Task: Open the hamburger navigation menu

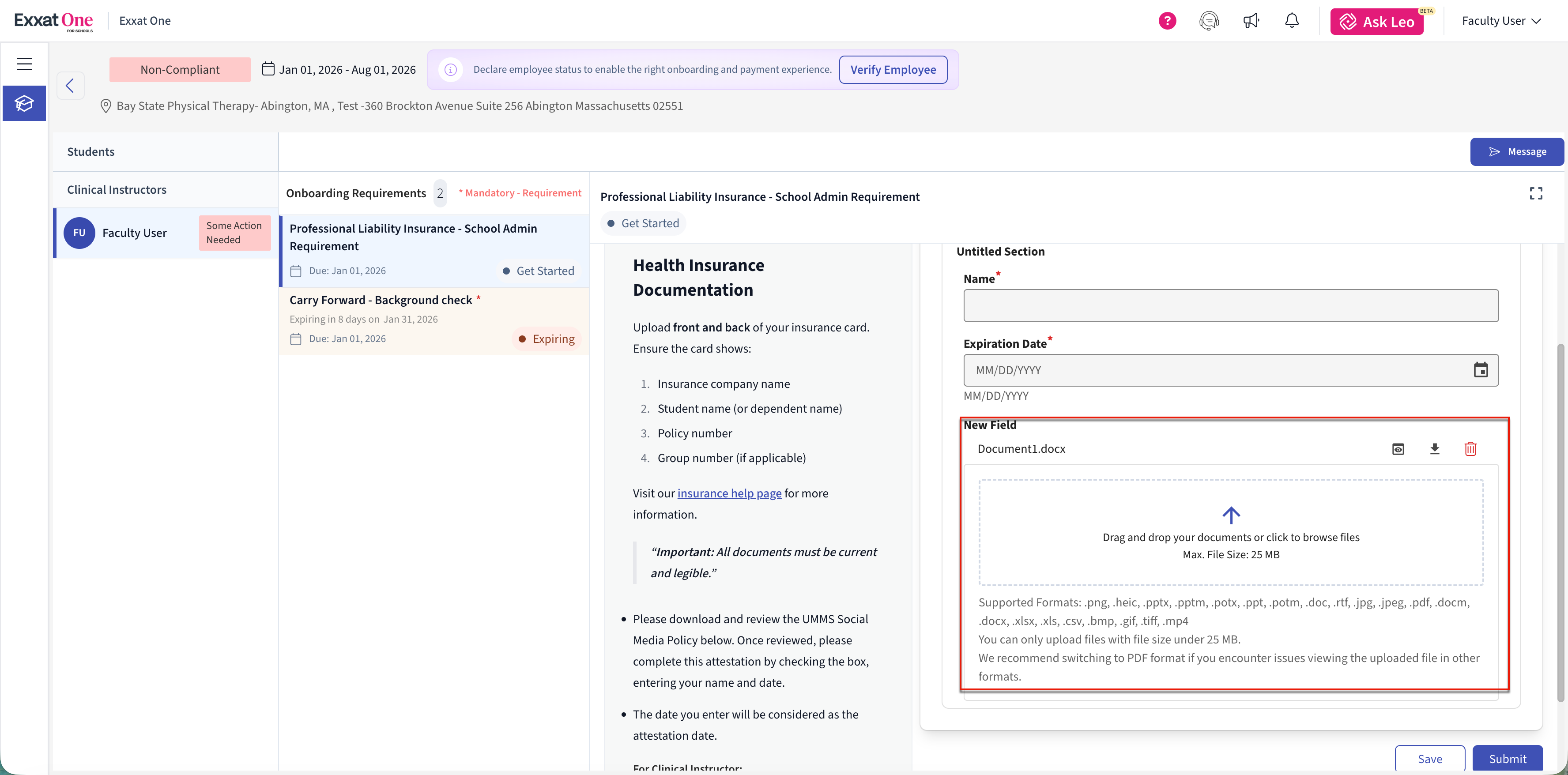Action: [x=24, y=63]
